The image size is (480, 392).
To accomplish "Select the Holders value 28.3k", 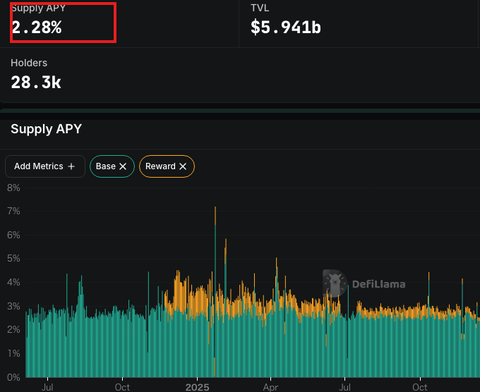I will (x=36, y=82).
